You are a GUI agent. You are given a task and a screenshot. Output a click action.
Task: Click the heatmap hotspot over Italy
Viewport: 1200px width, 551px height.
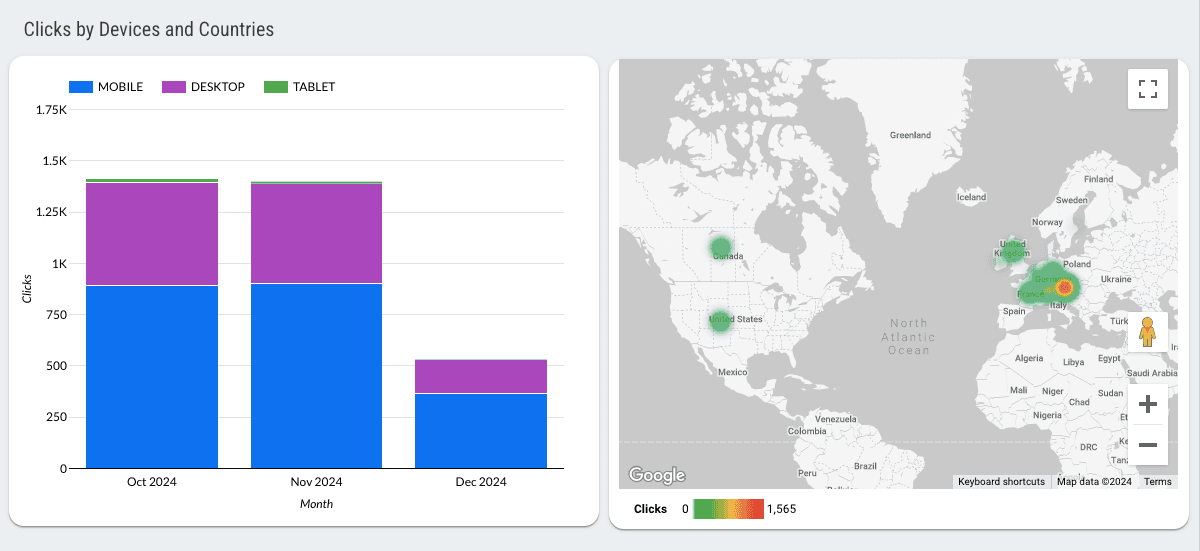(x=1065, y=288)
